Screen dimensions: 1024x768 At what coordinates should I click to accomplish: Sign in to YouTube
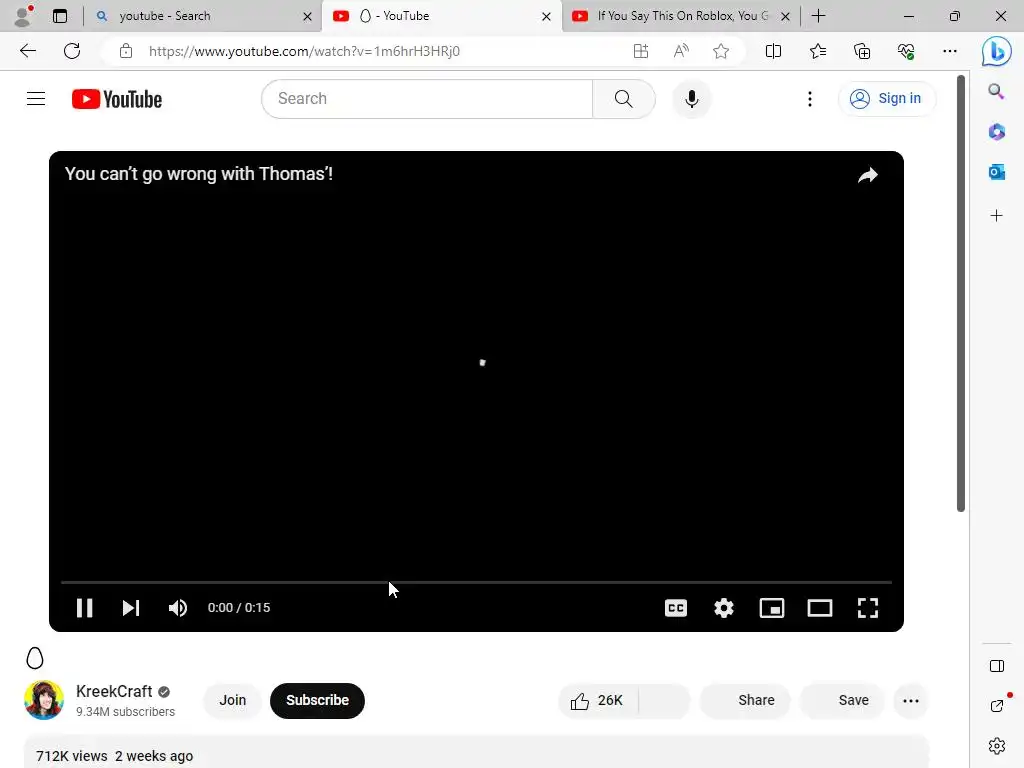click(x=886, y=99)
